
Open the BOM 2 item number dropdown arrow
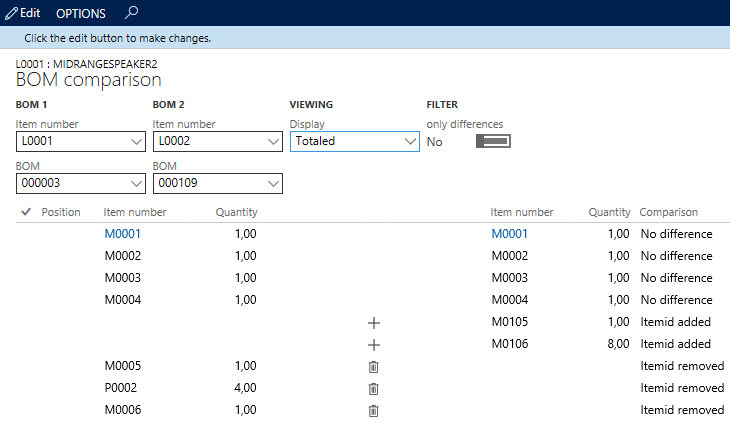(x=273, y=141)
